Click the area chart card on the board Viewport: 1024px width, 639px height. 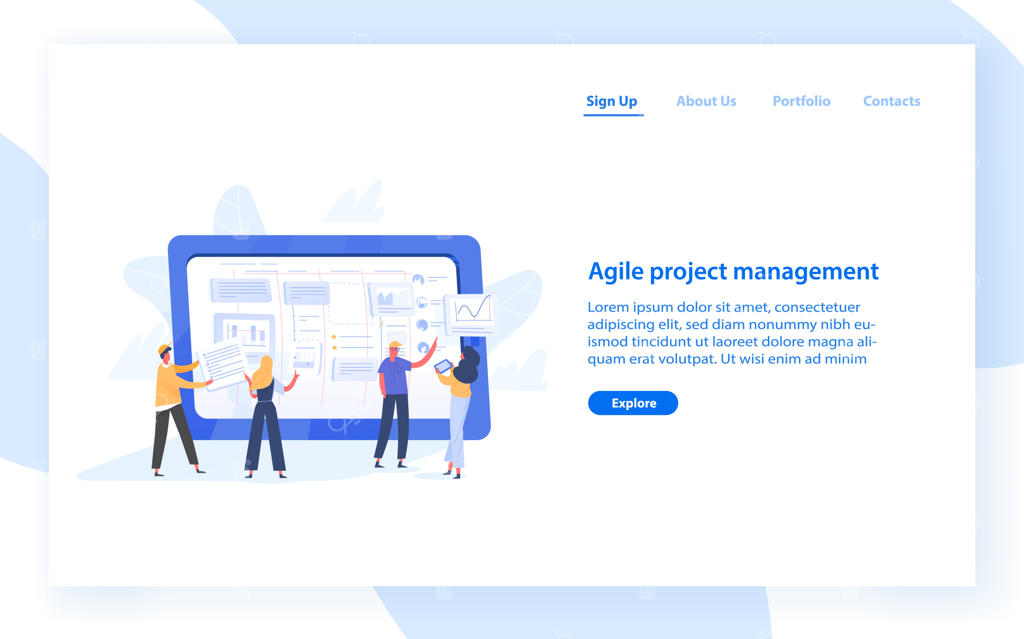click(x=391, y=299)
